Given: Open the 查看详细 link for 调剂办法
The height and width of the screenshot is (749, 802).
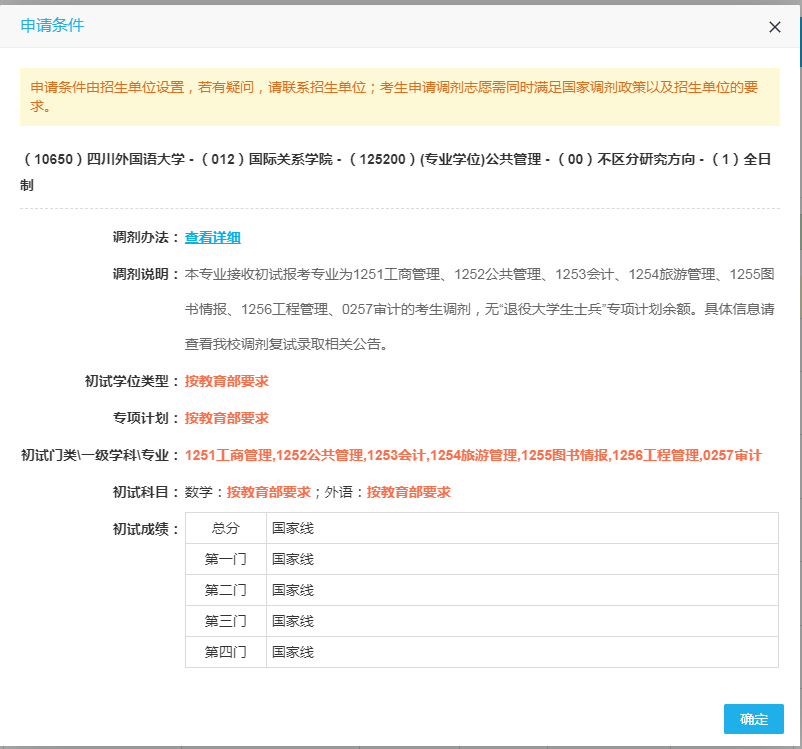Looking at the screenshot, I should pyautogui.click(x=212, y=237).
